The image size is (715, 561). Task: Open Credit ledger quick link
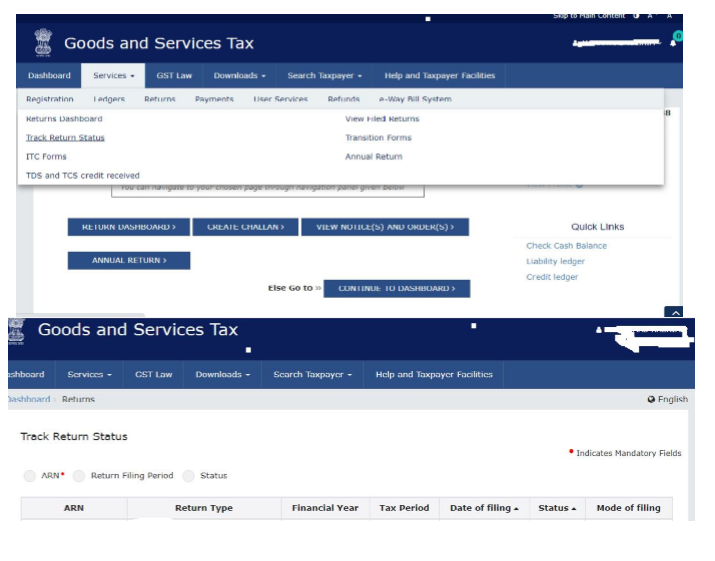552,277
